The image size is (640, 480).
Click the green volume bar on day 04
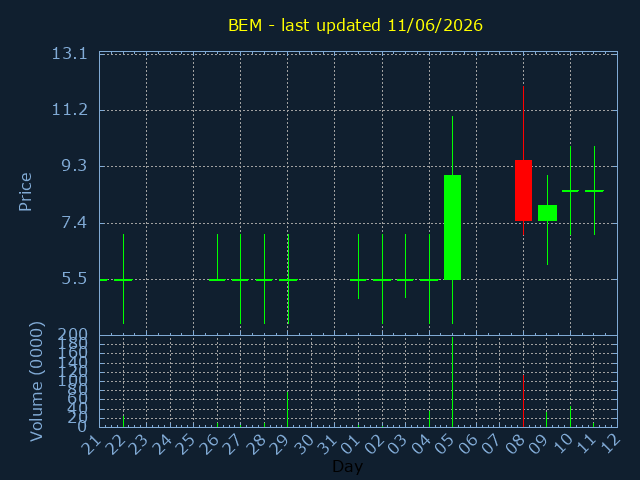point(429,418)
